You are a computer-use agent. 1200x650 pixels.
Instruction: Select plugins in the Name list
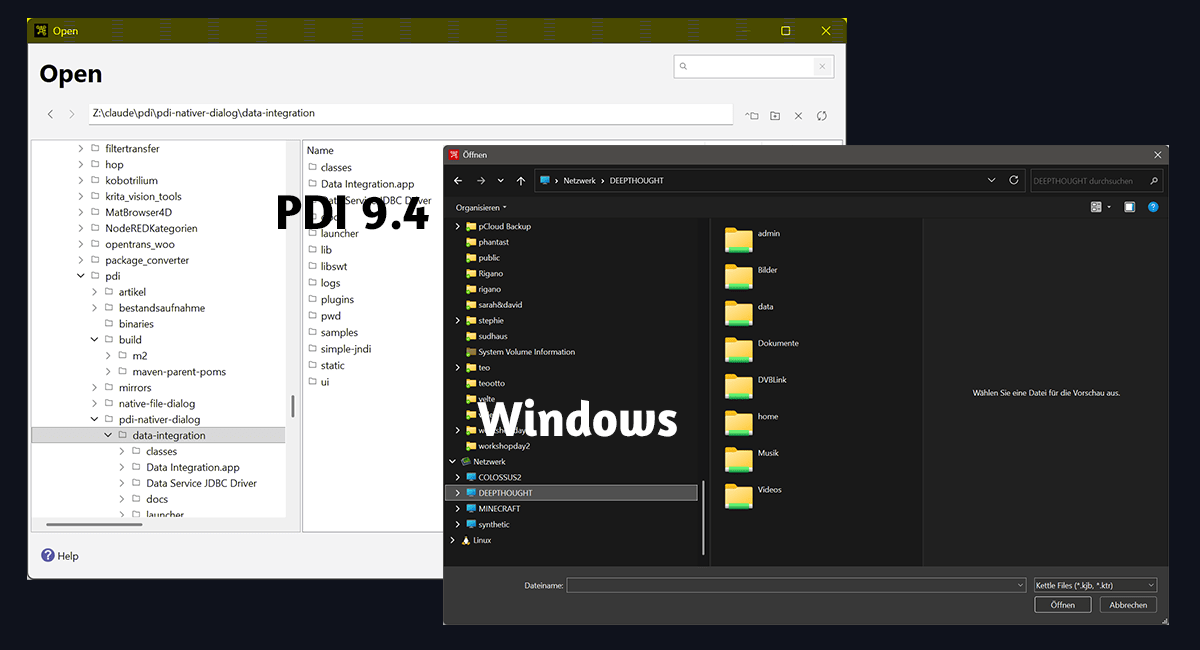pos(337,299)
